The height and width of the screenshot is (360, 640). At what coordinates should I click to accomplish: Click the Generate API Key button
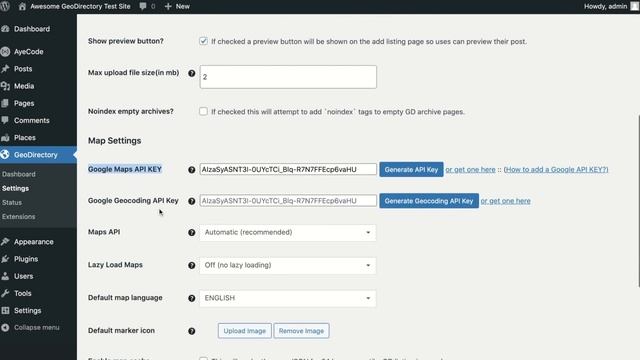[x=411, y=169]
